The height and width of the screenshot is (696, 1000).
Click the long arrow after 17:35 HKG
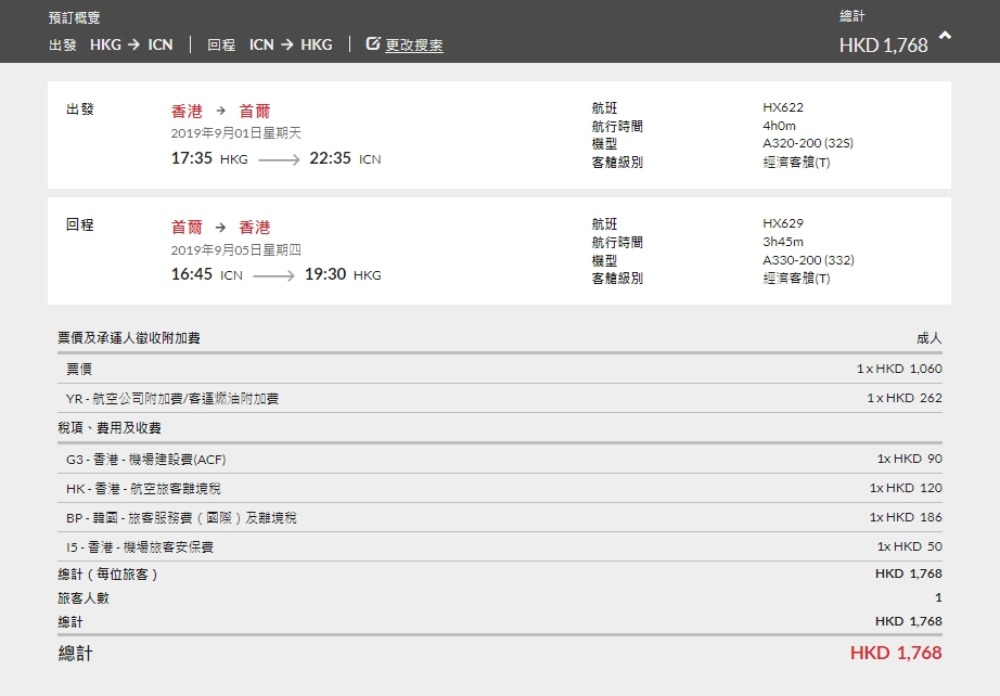click(279, 159)
